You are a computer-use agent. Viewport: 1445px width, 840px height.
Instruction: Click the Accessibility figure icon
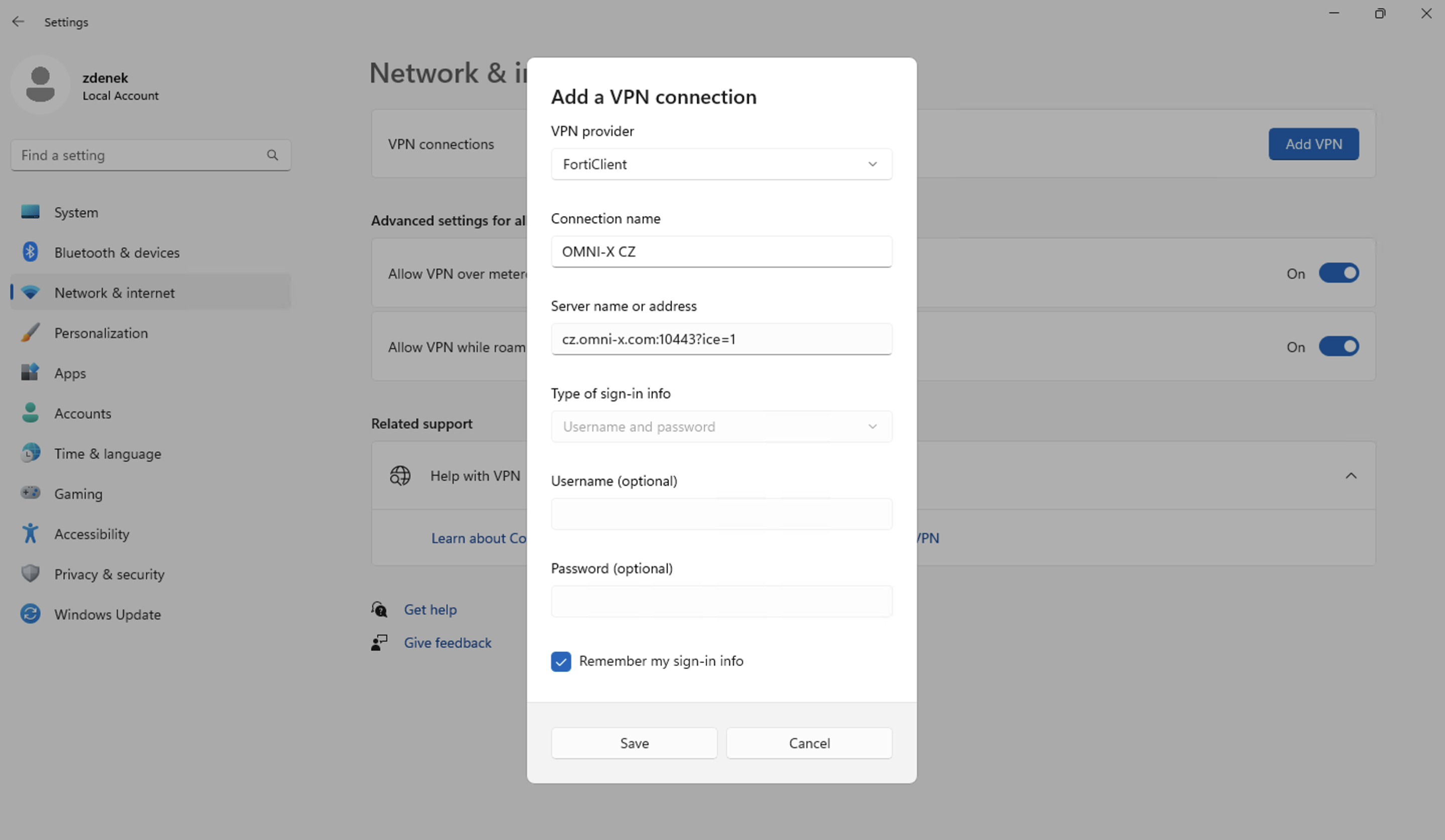tap(31, 533)
